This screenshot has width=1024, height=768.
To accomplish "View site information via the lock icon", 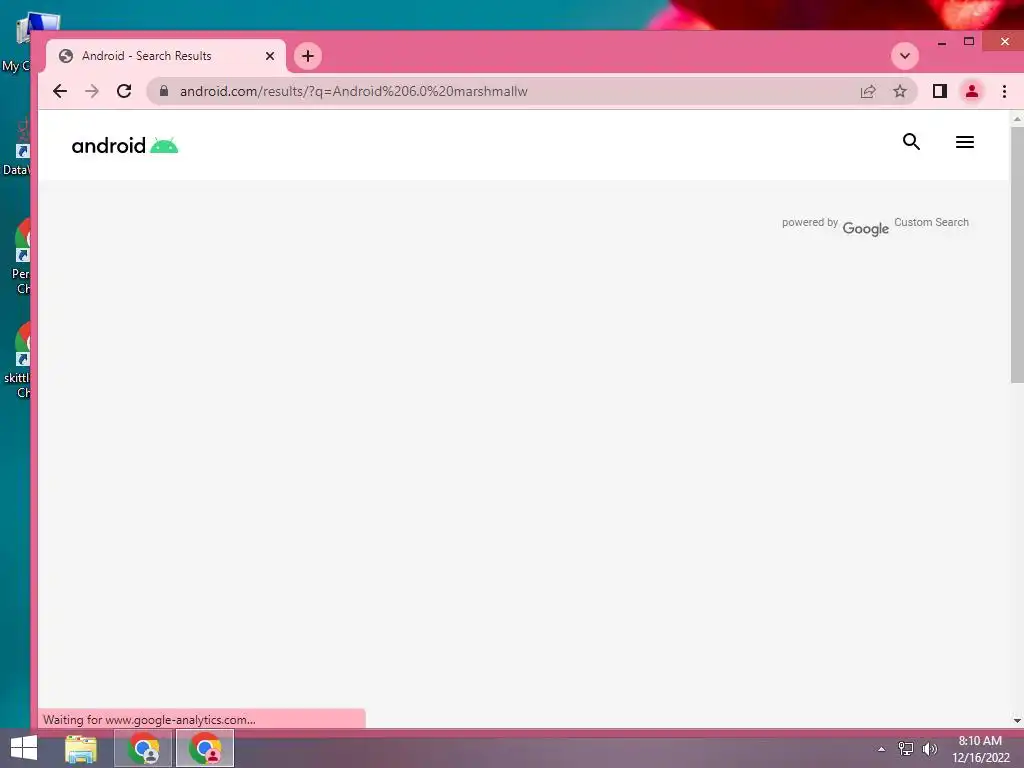I will [x=164, y=91].
